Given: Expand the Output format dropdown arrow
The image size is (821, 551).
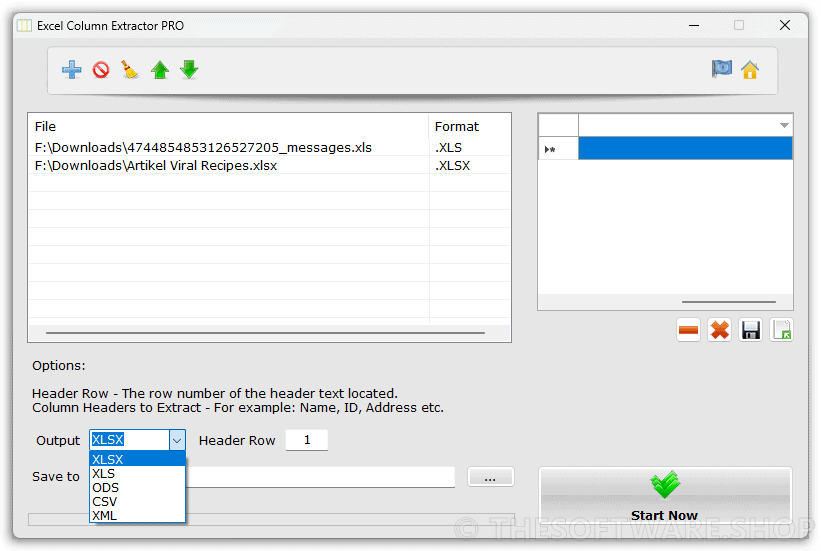Looking at the screenshot, I should 177,440.
